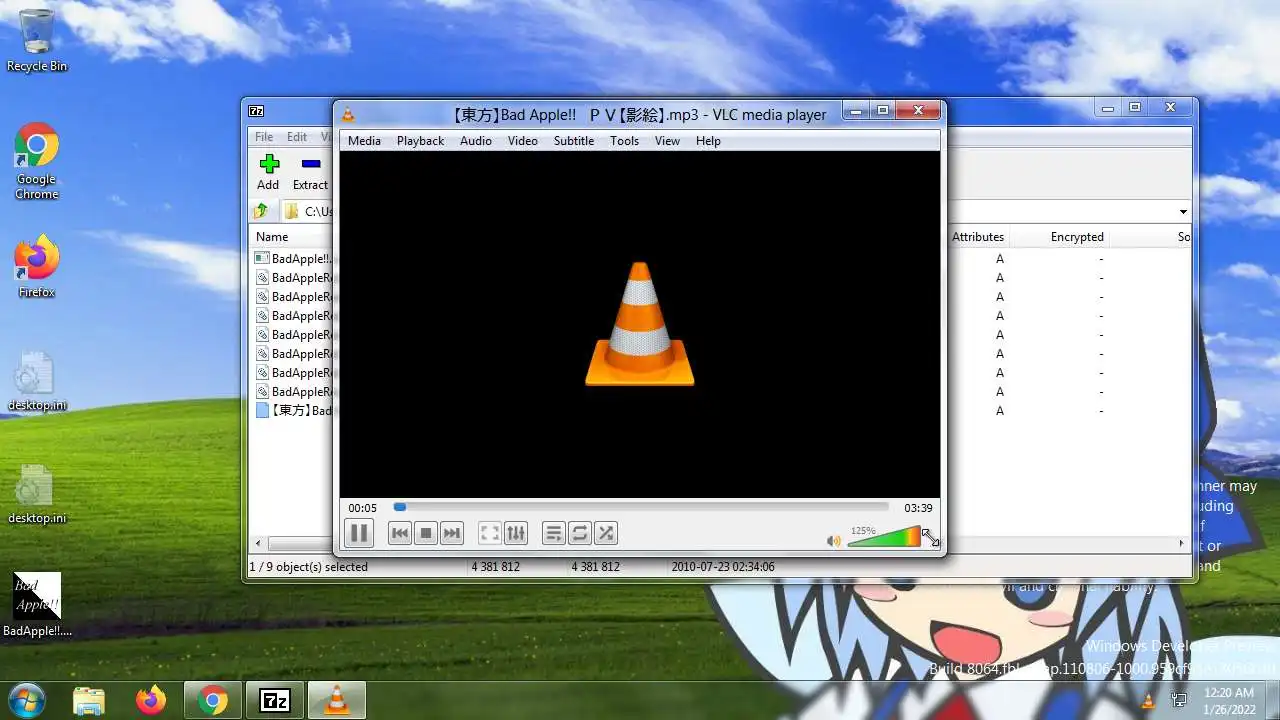The image size is (1280, 720).
Task: Click the Extract button in 7-Zip toolbar
Action: (310, 172)
